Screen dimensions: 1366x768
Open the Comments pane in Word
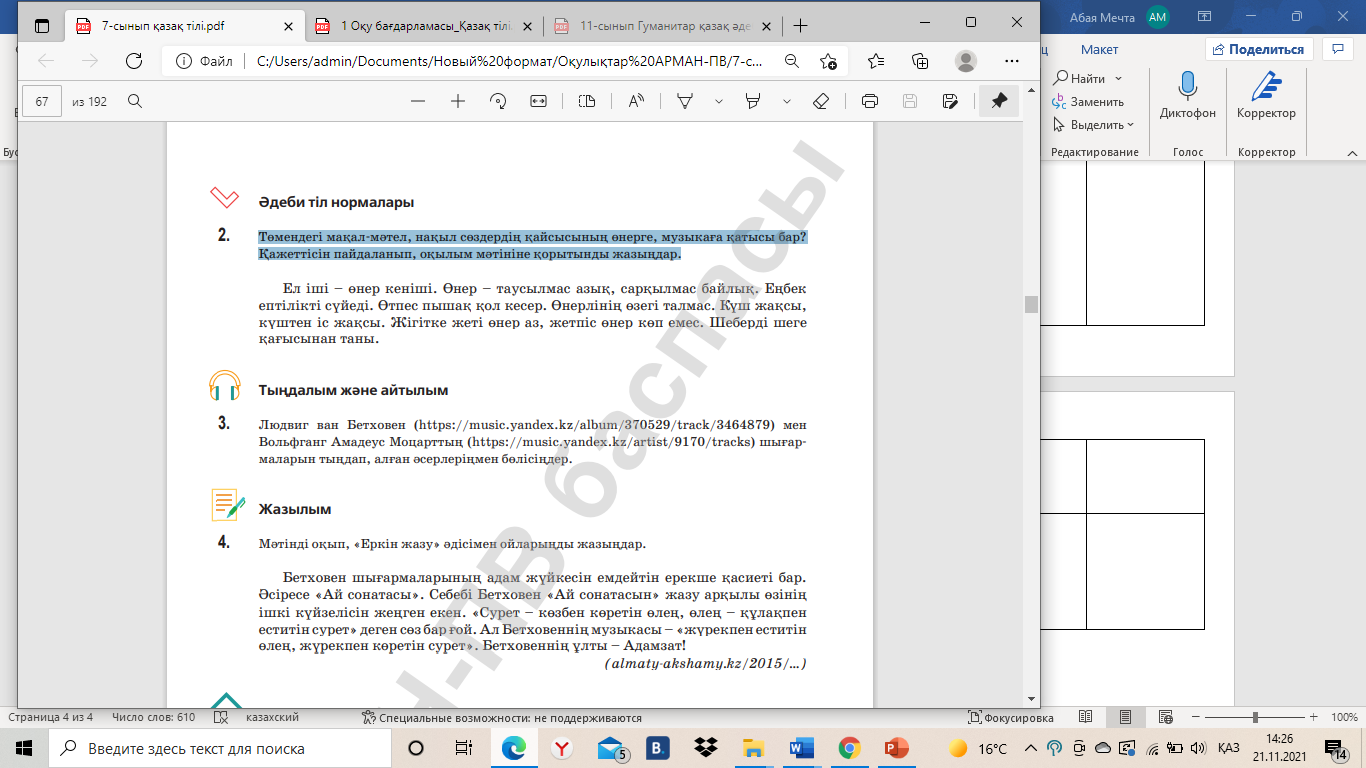pos(1337,49)
